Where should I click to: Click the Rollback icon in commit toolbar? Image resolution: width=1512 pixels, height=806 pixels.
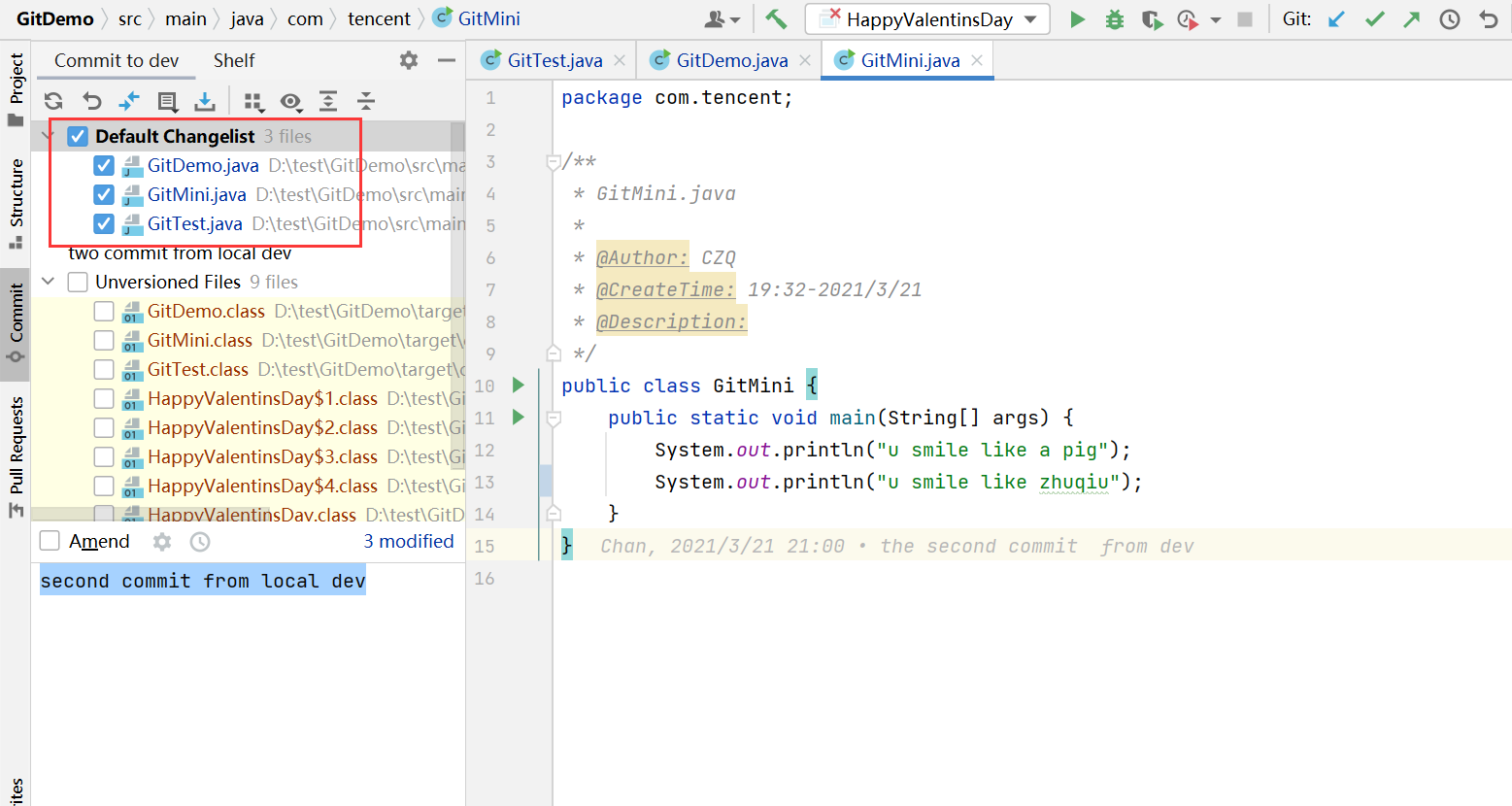coord(92,101)
